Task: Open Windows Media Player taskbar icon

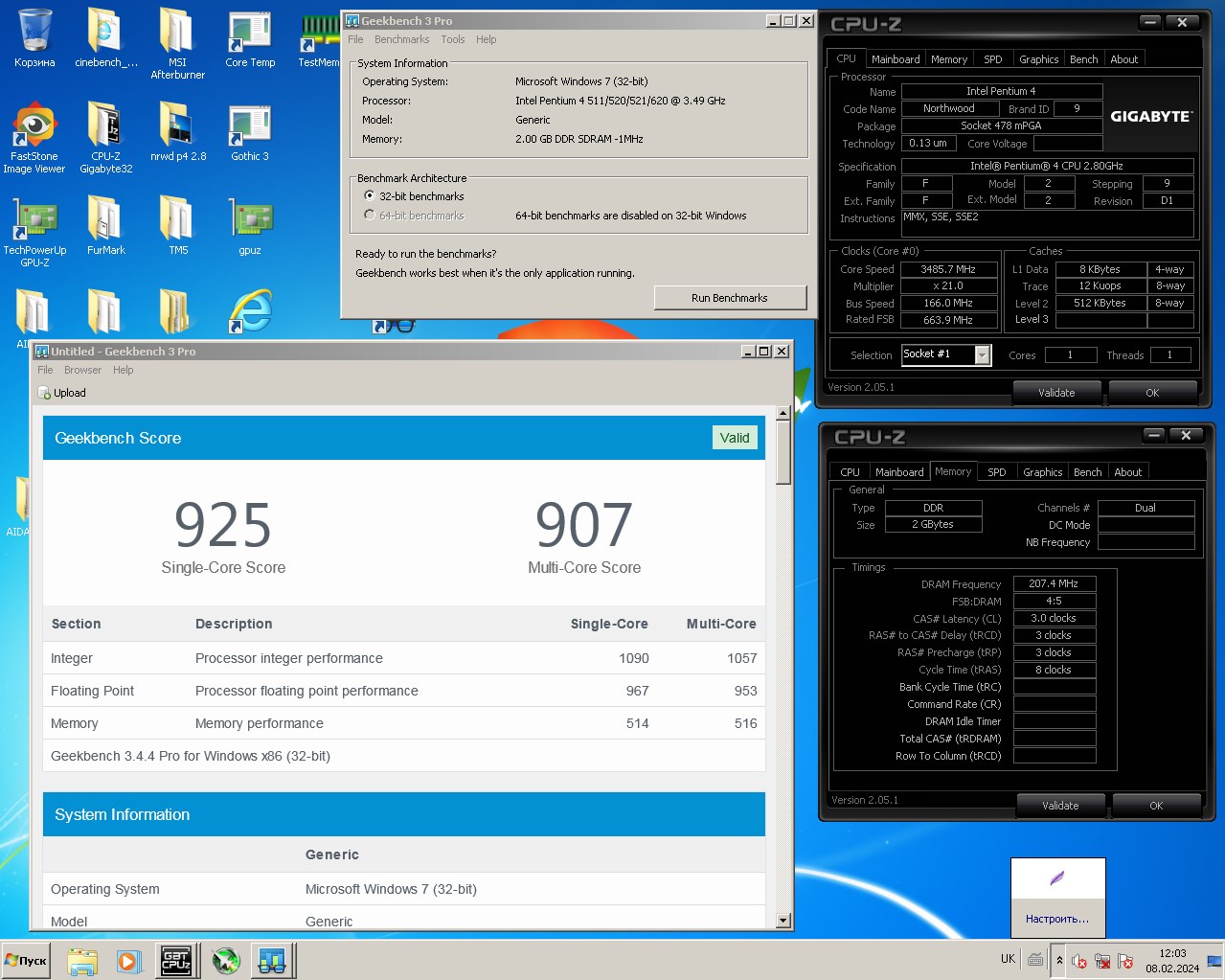Action: point(129,961)
